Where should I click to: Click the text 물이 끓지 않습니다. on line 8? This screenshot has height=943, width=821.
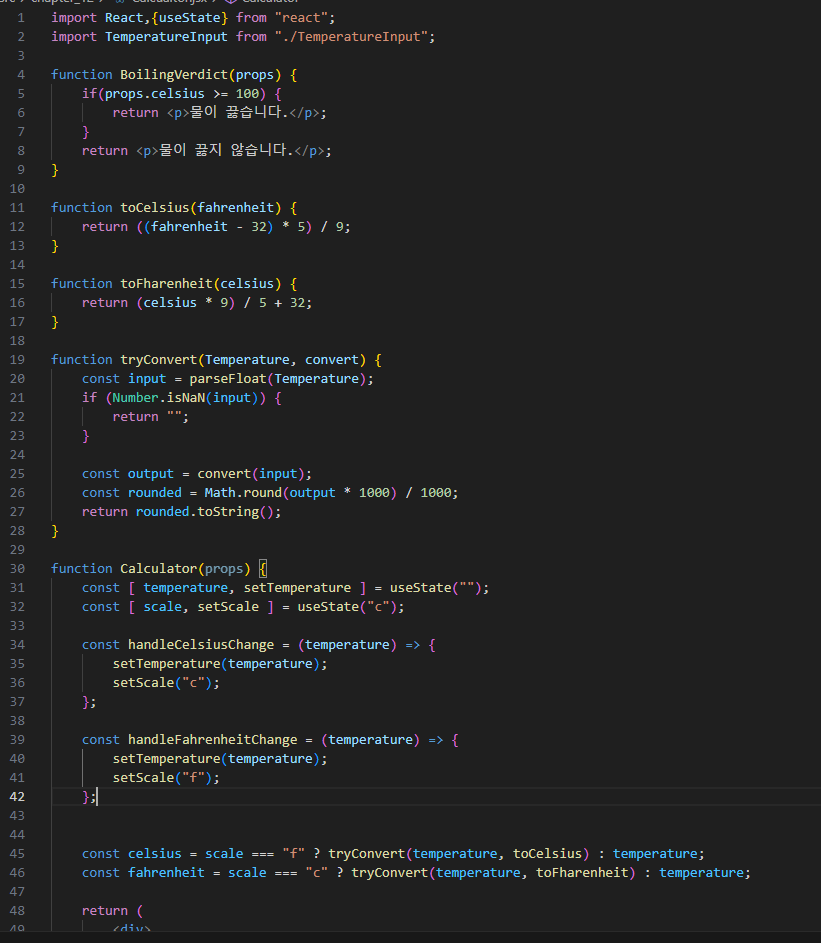click(226, 150)
